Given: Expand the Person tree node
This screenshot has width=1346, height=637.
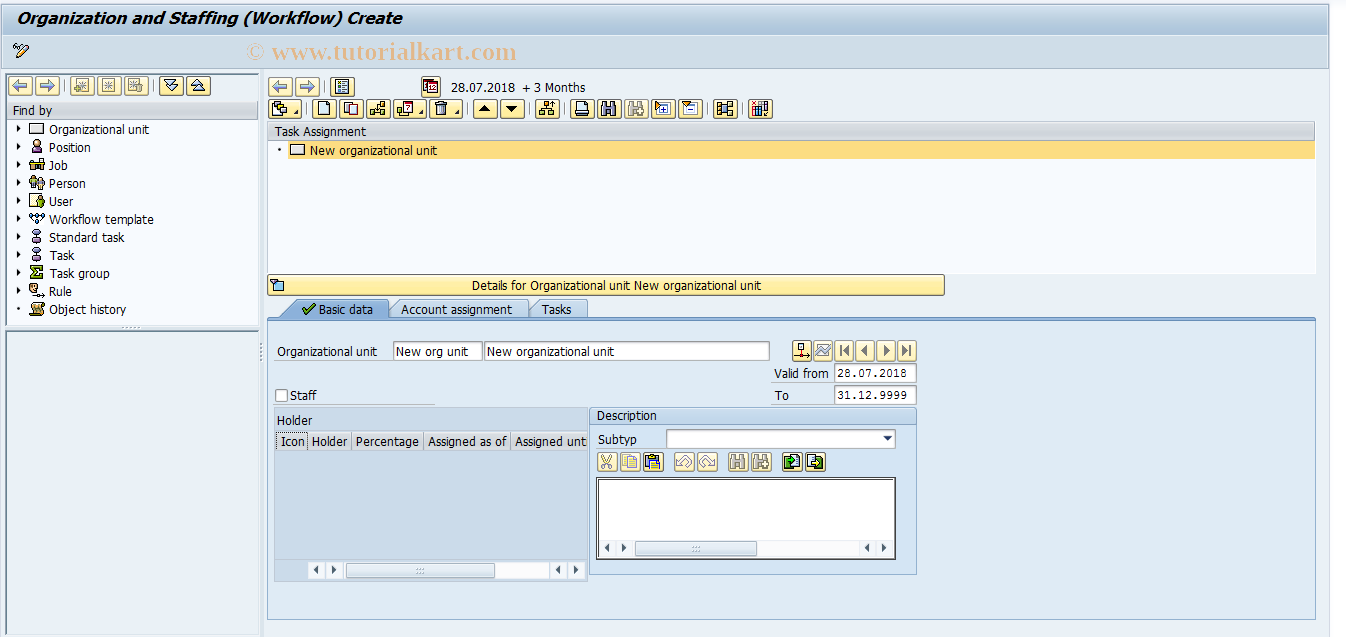Looking at the screenshot, I should [18, 183].
